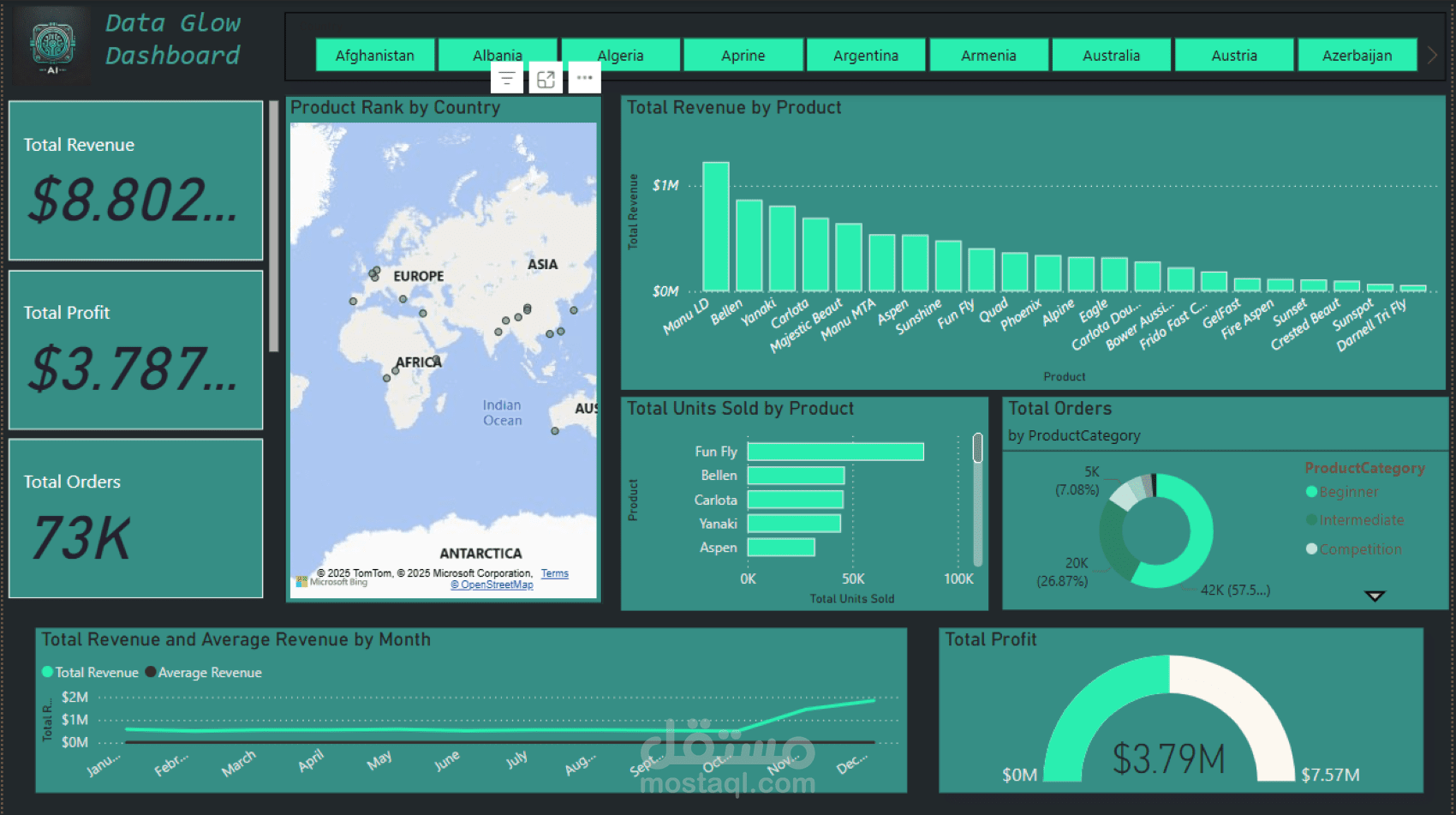Click the Phoenix product axis label
This screenshot has height=815, width=1456.
1021,315
